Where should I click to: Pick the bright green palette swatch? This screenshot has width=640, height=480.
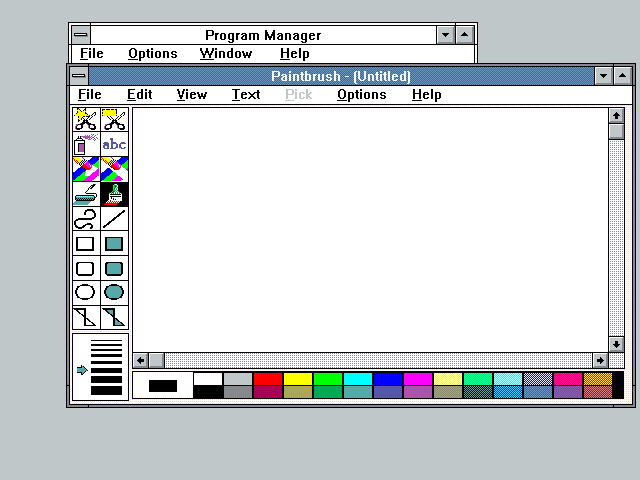tap(328, 379)
